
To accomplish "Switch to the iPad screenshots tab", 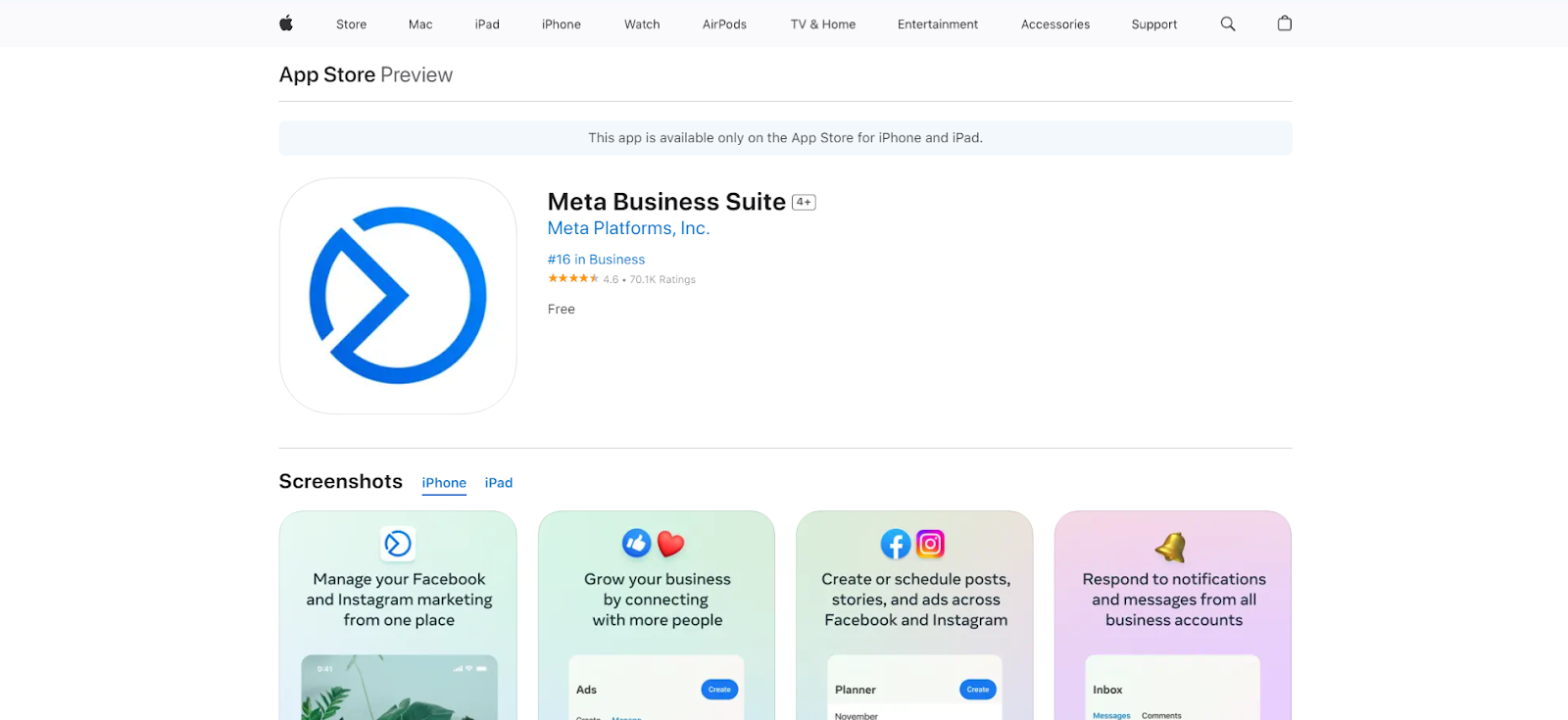I will [499, 483].
